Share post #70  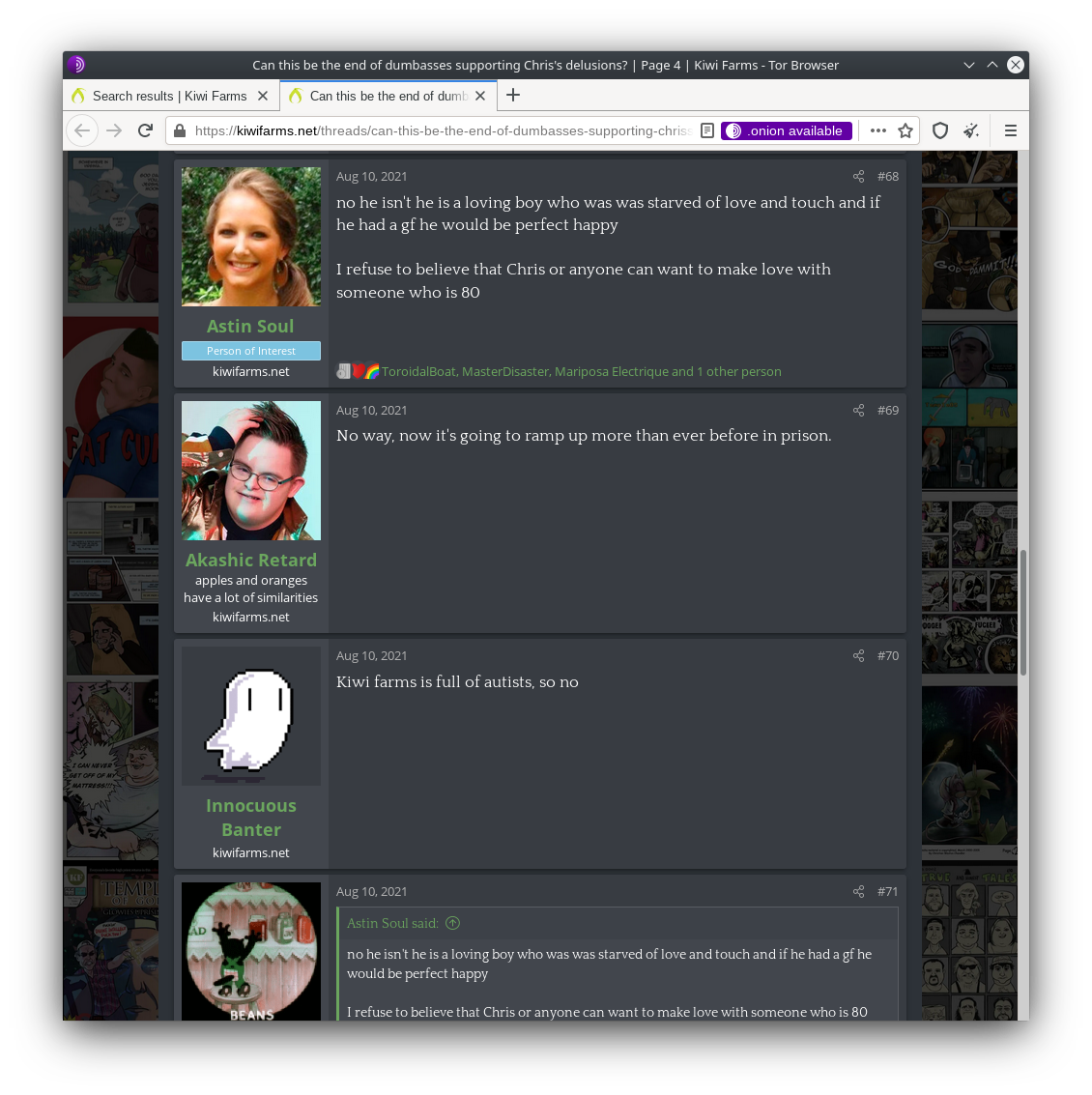point(859,655)
